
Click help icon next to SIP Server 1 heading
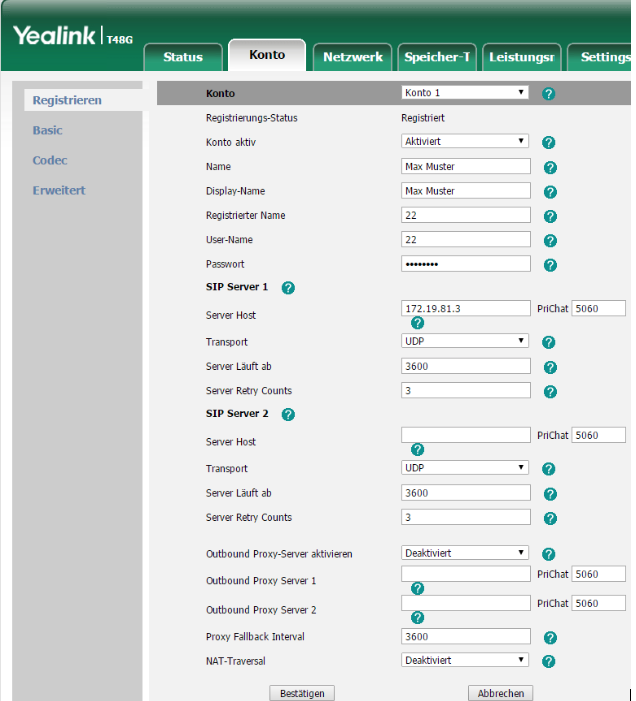point(288,287)
